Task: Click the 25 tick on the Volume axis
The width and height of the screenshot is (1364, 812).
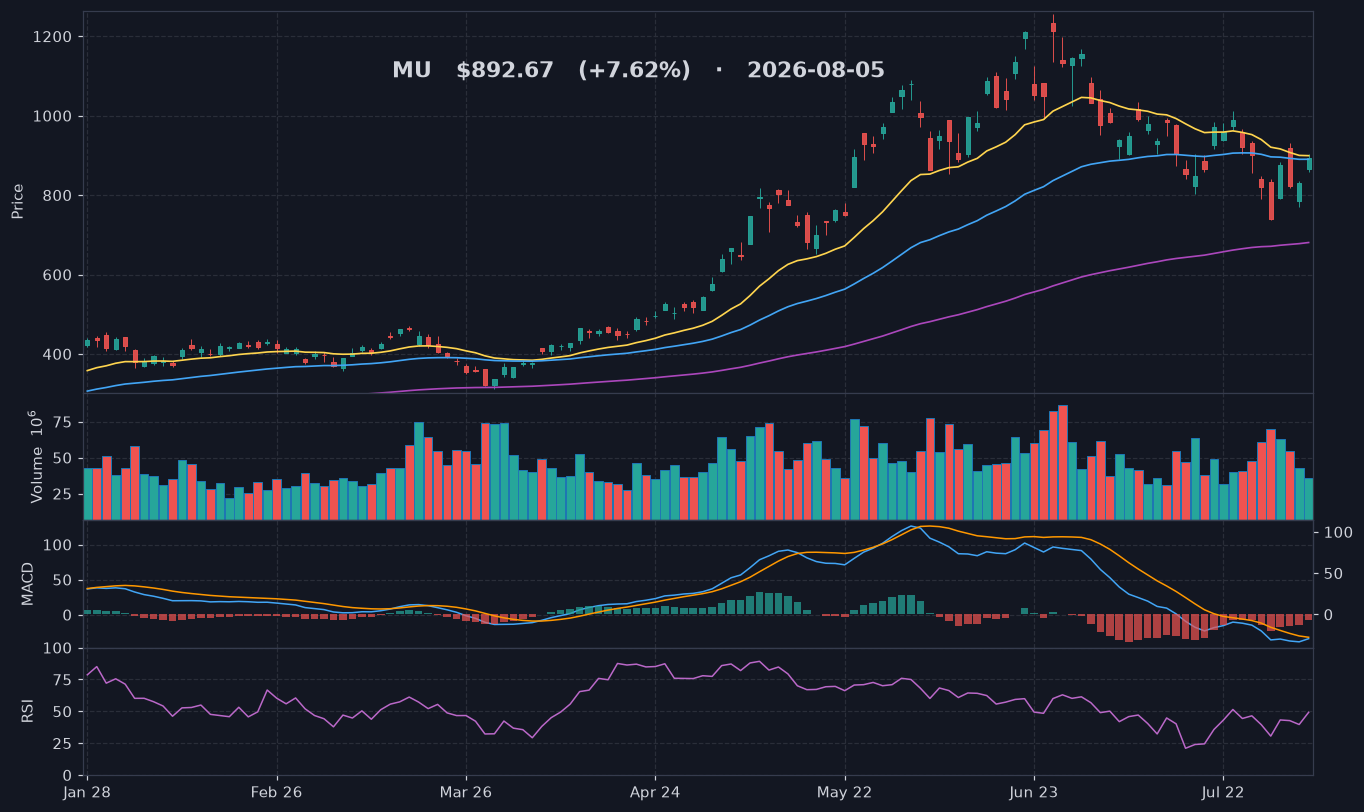Action: click(61, 495)
